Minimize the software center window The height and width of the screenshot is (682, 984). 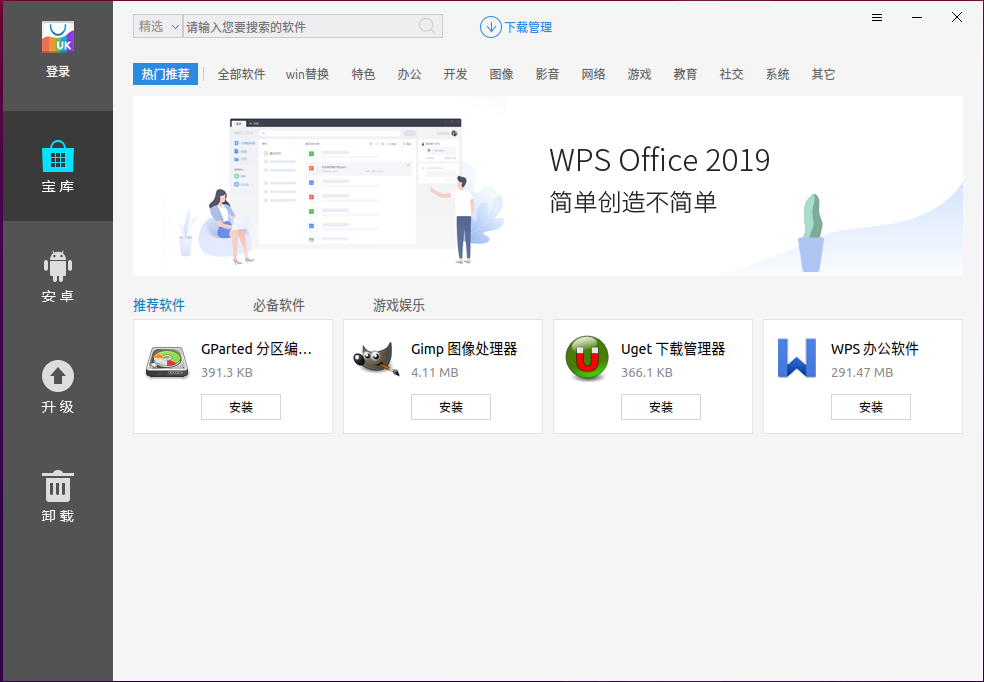tap(917, 18)
